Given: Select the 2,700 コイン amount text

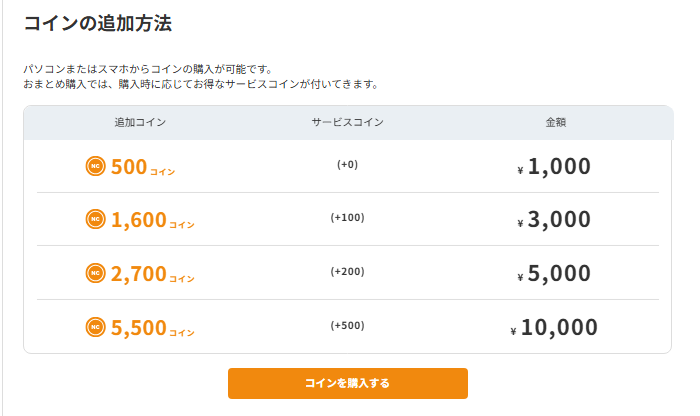Looking at the screenshot, I should (x=153, y=274).
